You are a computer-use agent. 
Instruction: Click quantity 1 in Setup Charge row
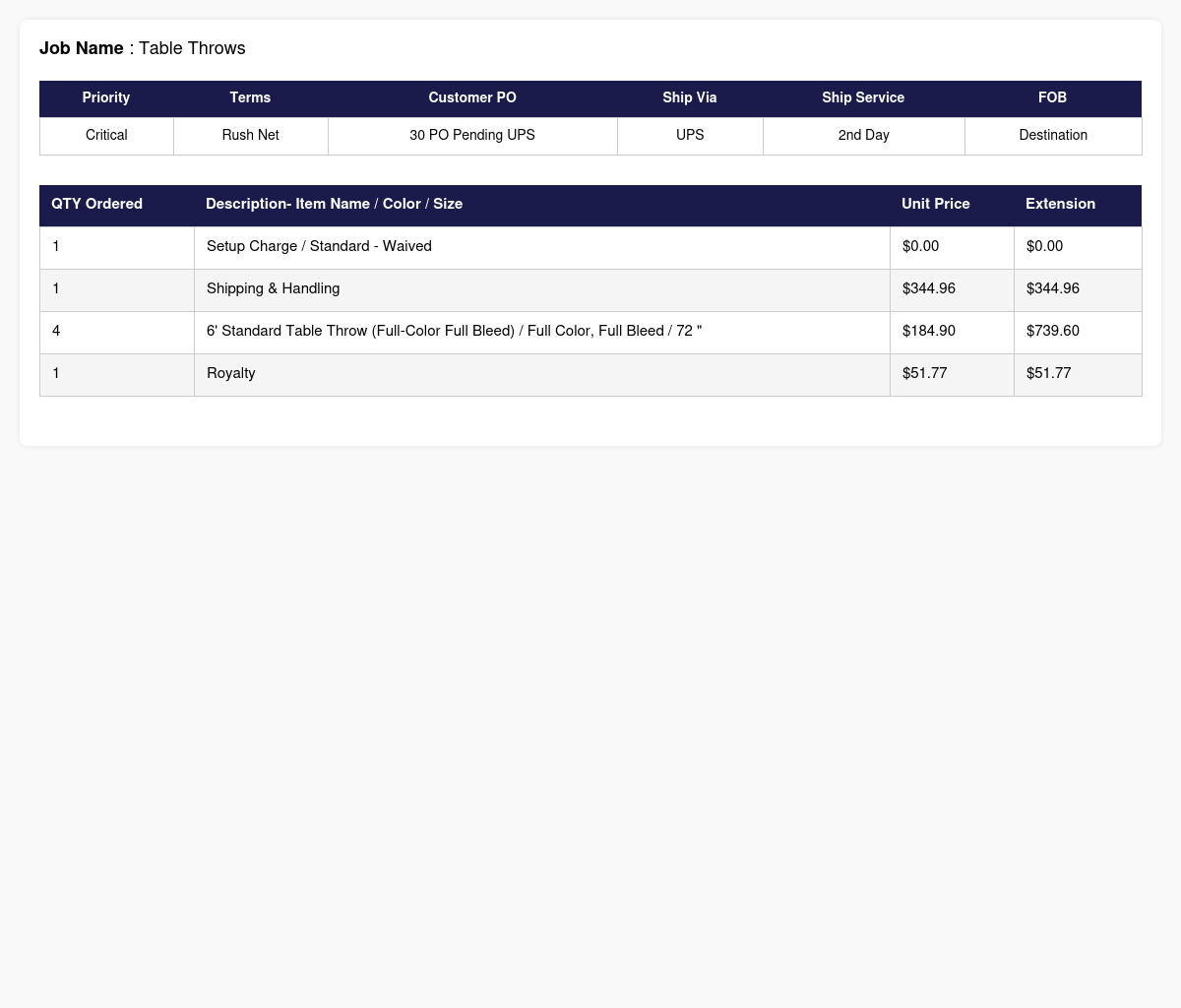[x=117, y=247]
